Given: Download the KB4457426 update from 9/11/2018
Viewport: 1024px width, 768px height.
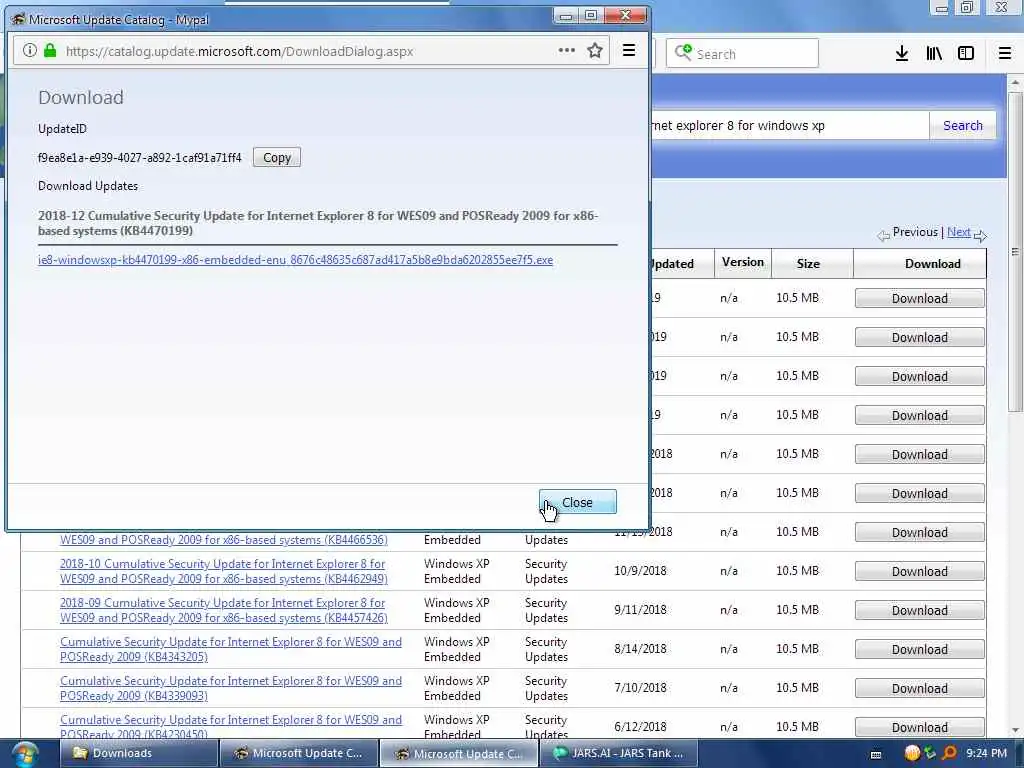Looking at the screenshot, I should 920,611.
